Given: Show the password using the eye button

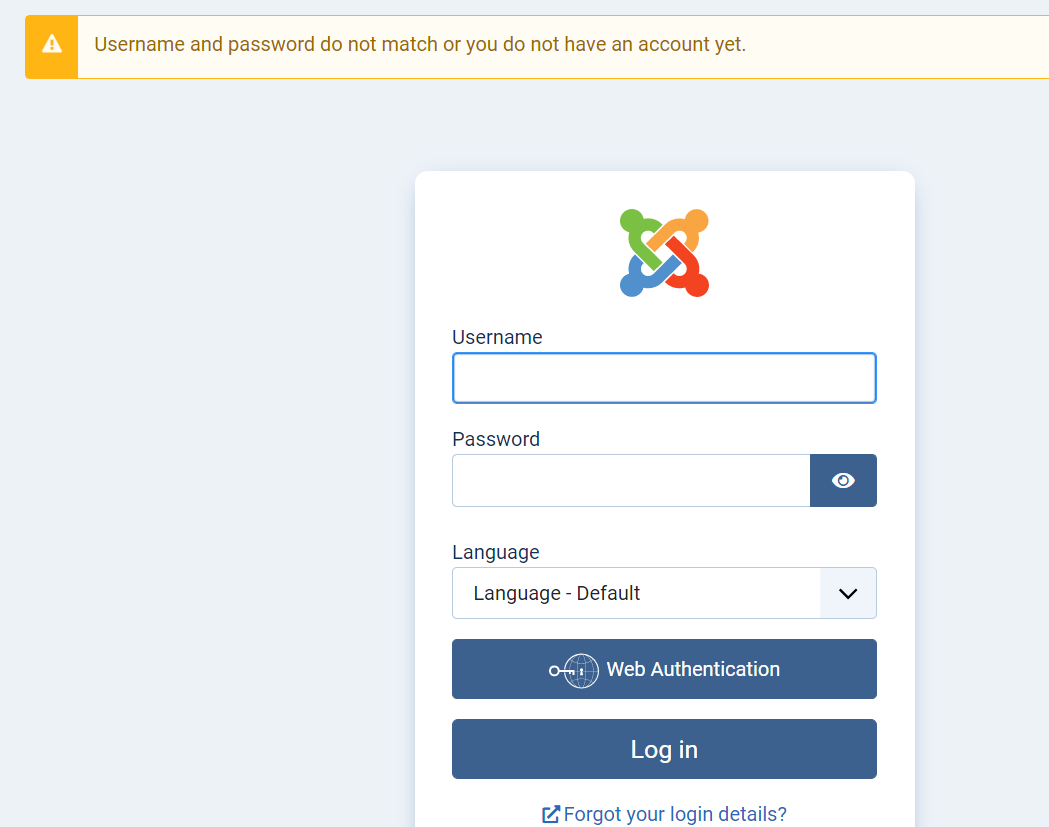Looking at the screenshot, I should click(x=843, y=481).
